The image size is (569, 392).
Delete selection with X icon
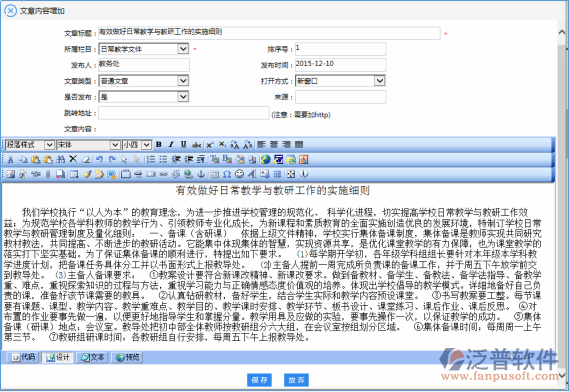click(x=73, y=159)
